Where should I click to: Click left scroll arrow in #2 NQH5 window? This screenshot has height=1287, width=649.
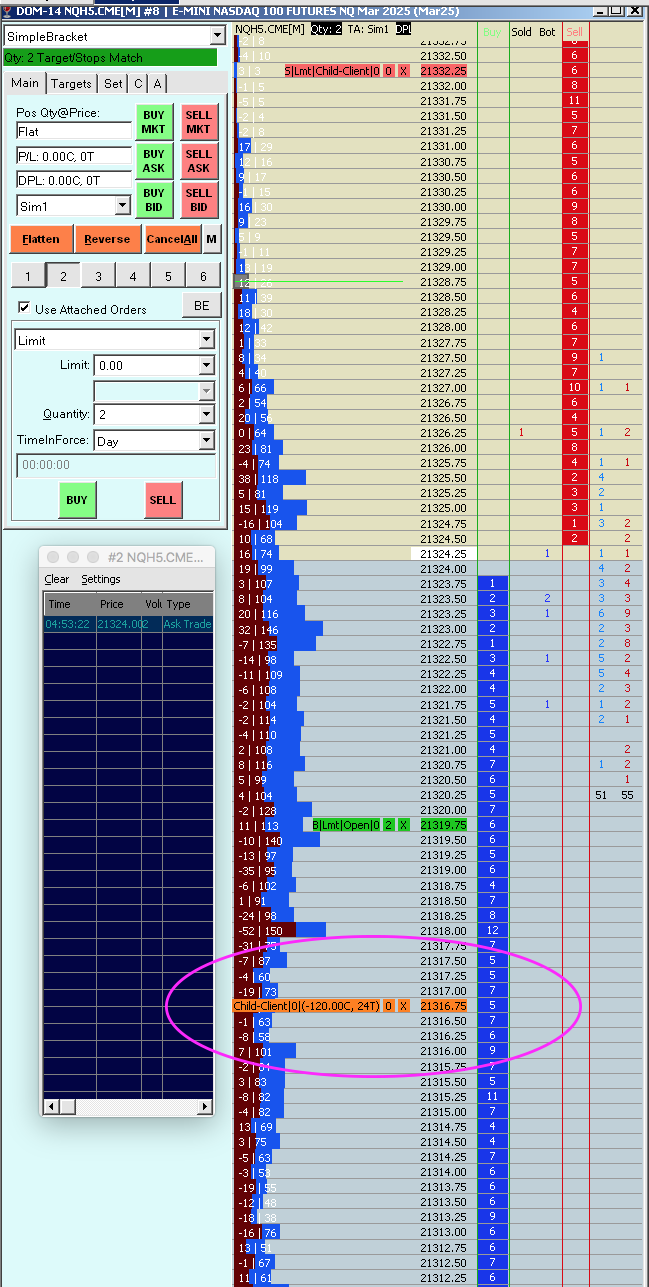coord(50,1107)
